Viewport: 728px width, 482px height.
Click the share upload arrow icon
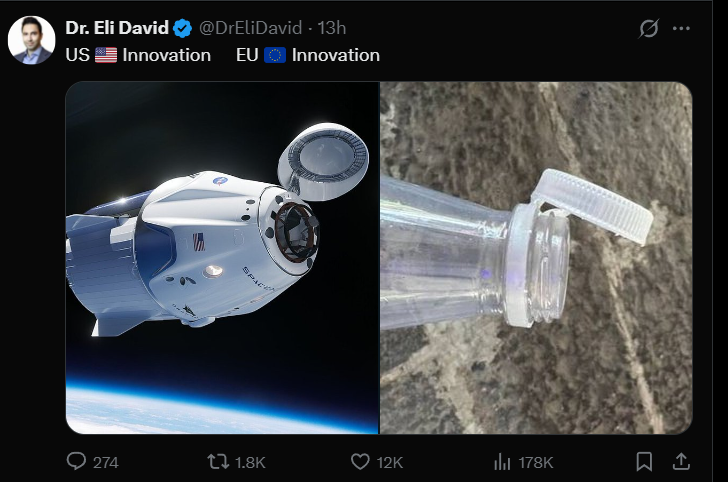[x=681, y=461]
